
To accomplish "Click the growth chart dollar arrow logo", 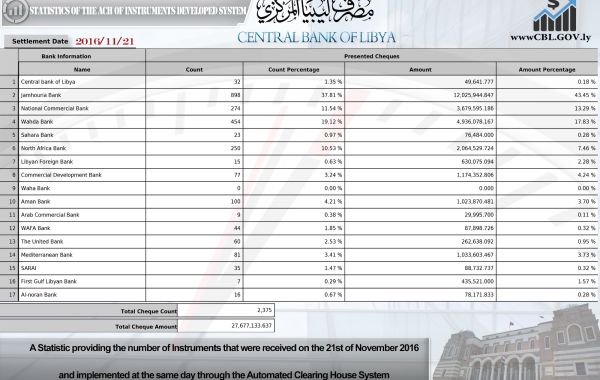I will (555, 16).
